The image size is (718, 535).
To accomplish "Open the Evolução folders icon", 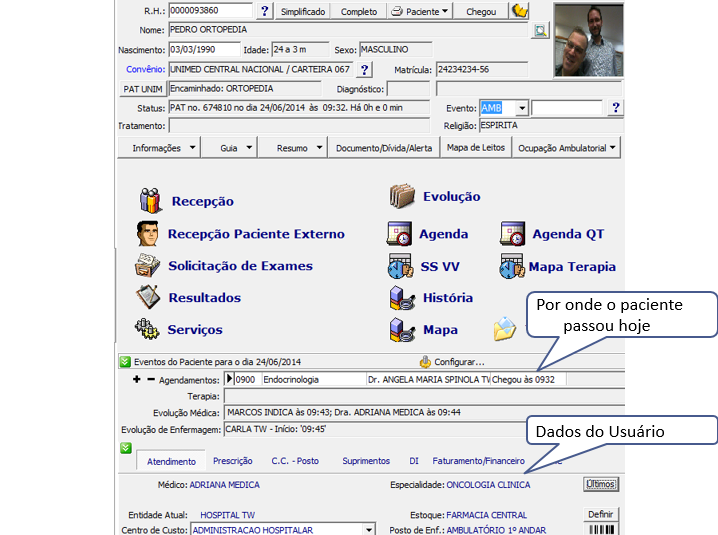I will click(403, 196).
